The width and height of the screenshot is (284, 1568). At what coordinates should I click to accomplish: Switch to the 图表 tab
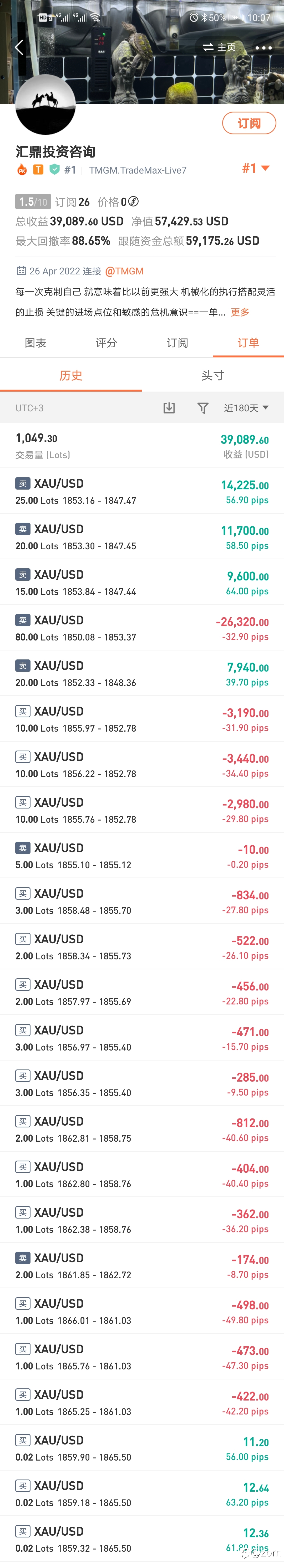click(35, 343)
